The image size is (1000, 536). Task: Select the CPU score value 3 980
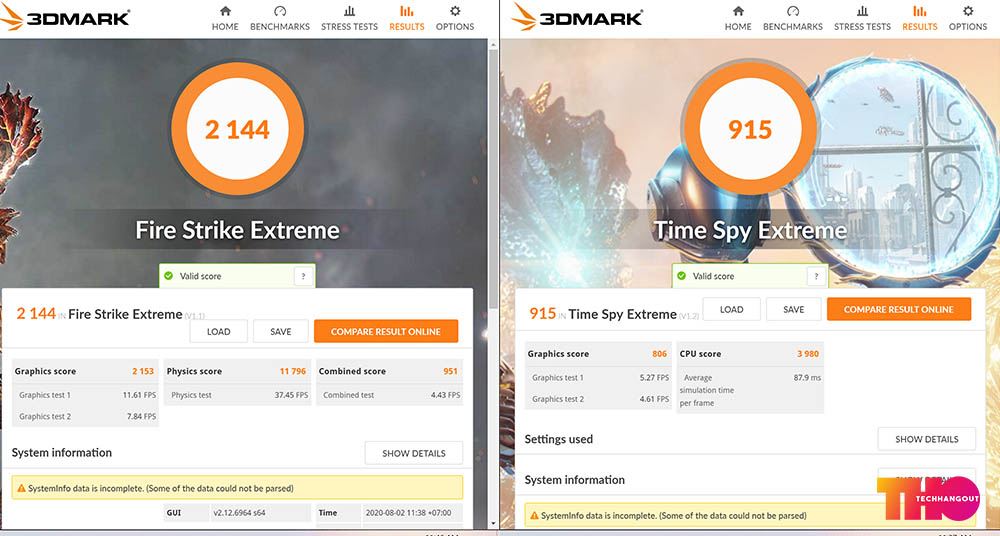807,354
